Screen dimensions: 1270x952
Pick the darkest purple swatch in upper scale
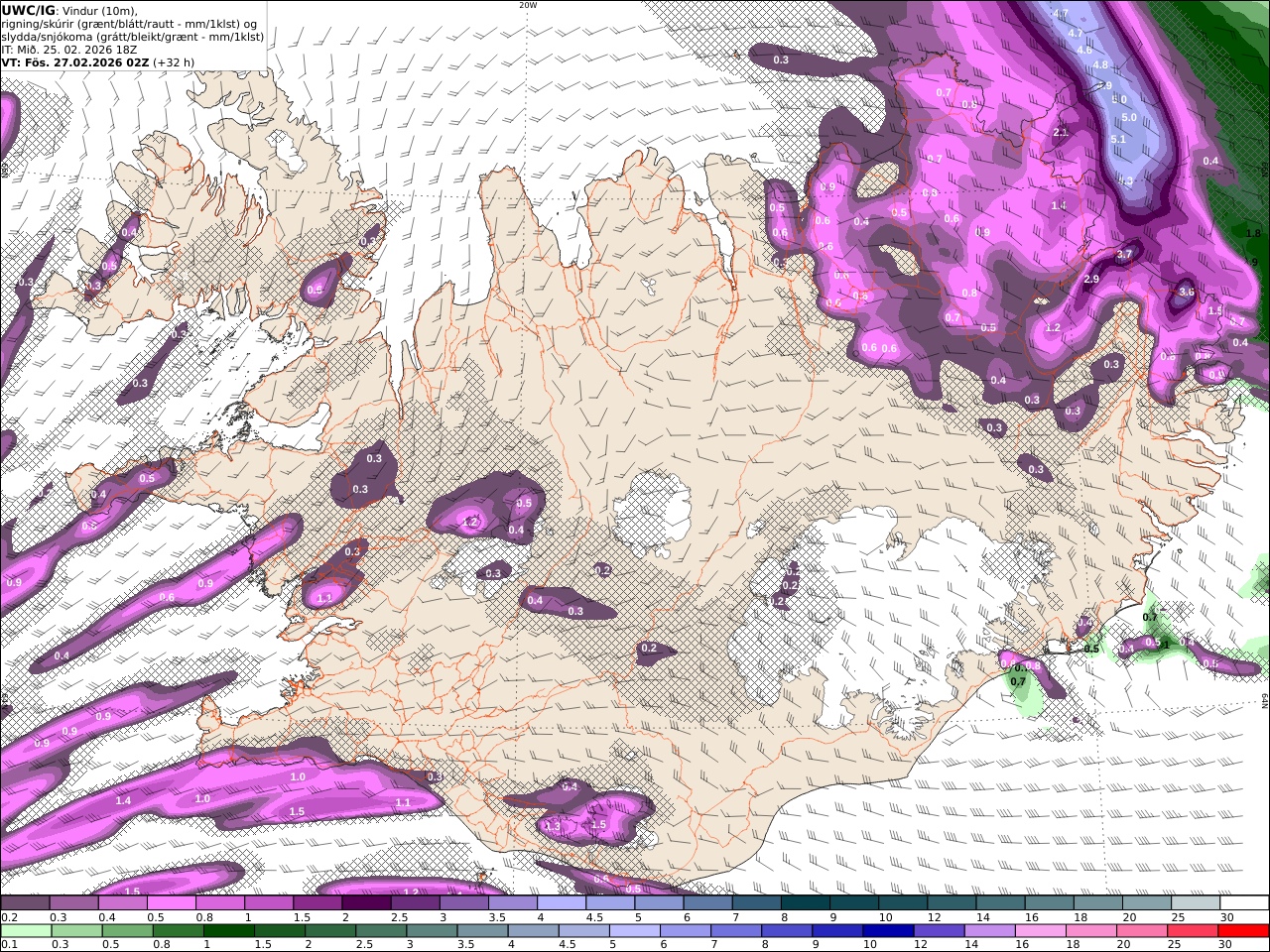[x=366, y=903]
